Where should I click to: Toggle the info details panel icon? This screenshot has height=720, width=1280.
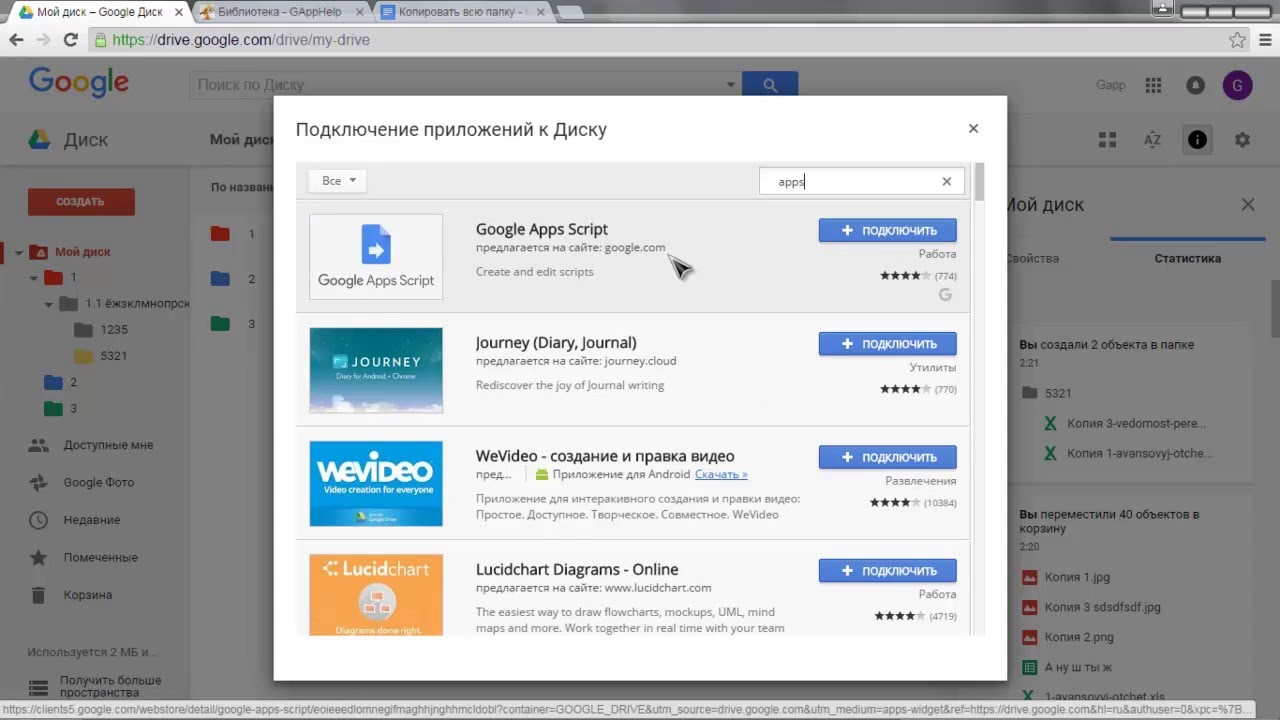(1197, 140)
